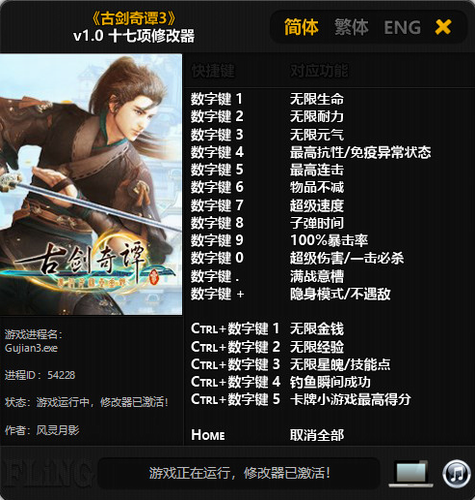Click 取消全部 to disable all
The width and height of the screenshot is (475, 501).
click(x=317, y=435)
